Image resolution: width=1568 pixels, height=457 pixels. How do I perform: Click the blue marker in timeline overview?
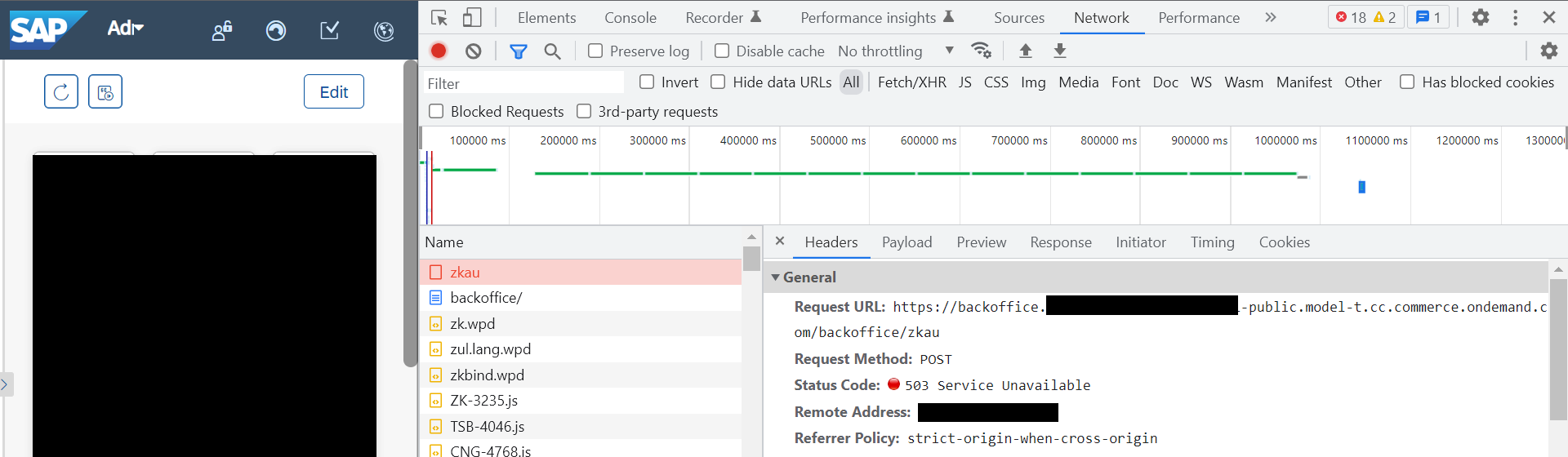click(1361, 187)
